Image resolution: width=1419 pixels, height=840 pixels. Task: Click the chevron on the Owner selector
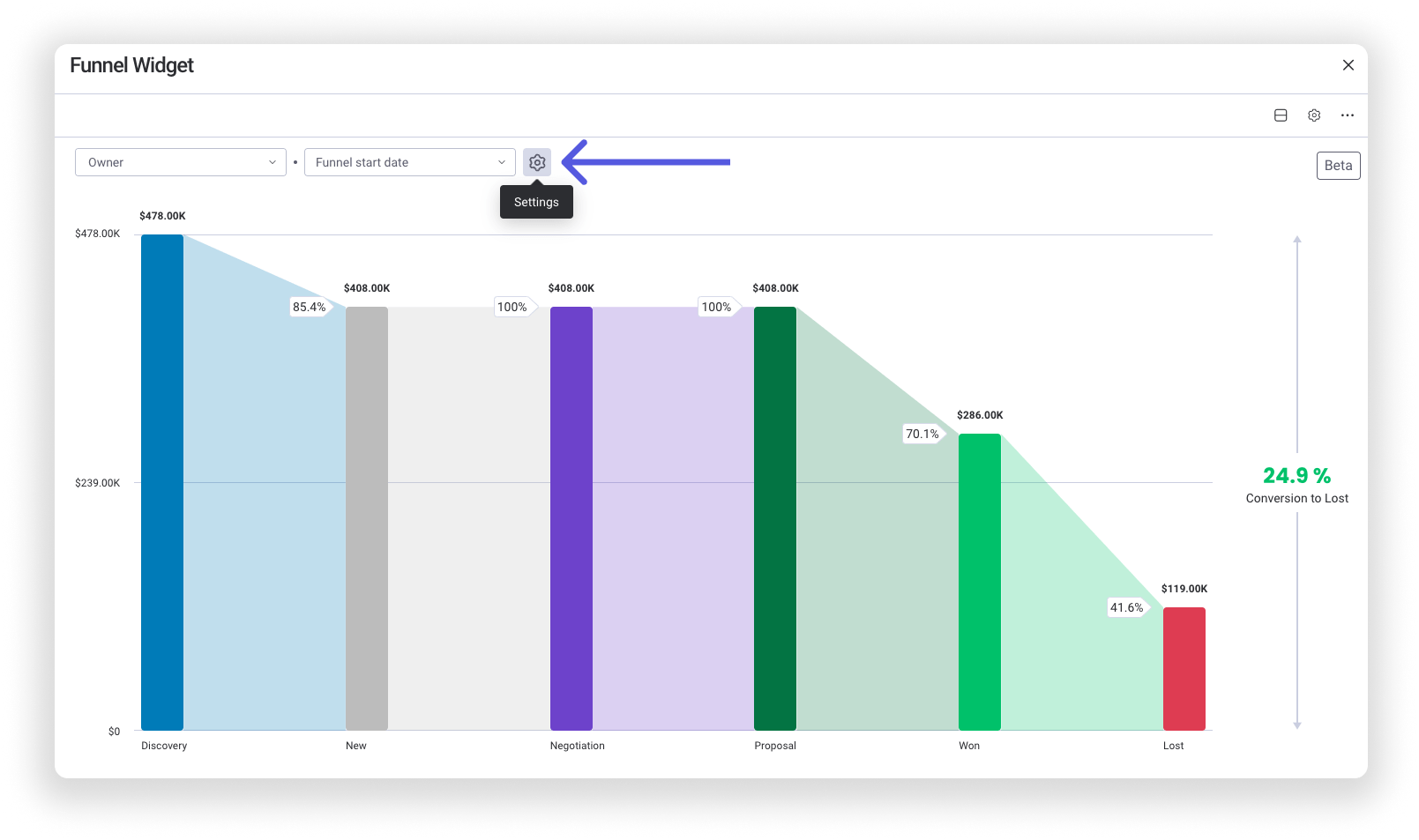click(x=272, y=162)
